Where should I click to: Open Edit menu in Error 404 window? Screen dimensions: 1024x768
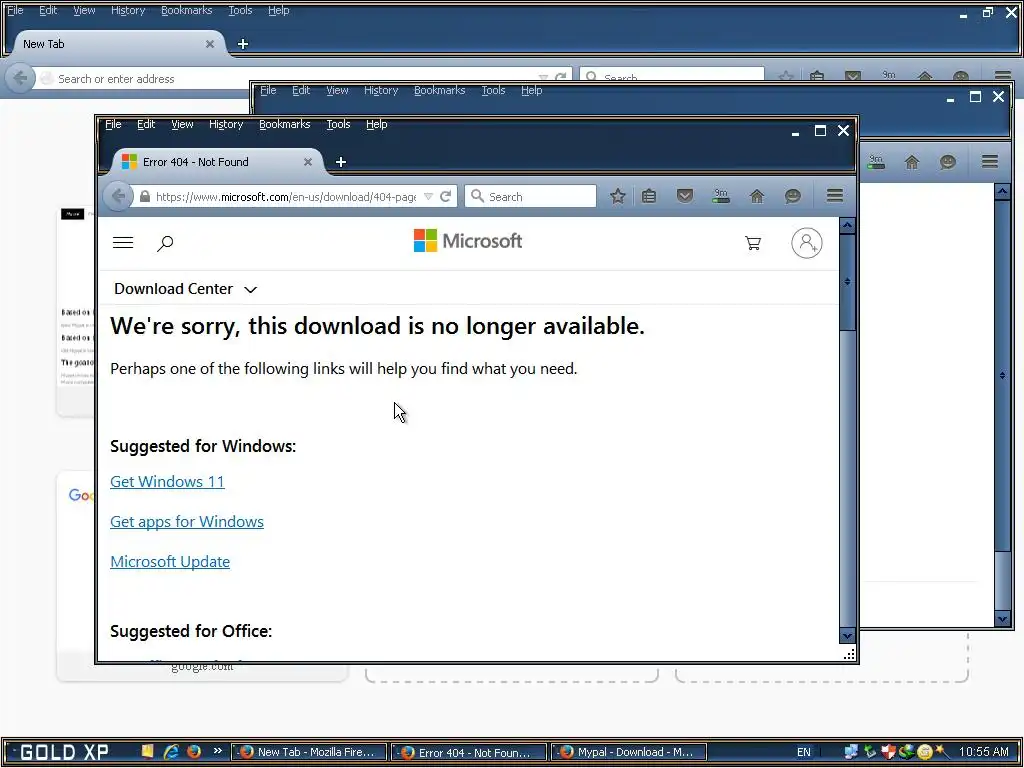pyautogui.click(x=146, y=124)
